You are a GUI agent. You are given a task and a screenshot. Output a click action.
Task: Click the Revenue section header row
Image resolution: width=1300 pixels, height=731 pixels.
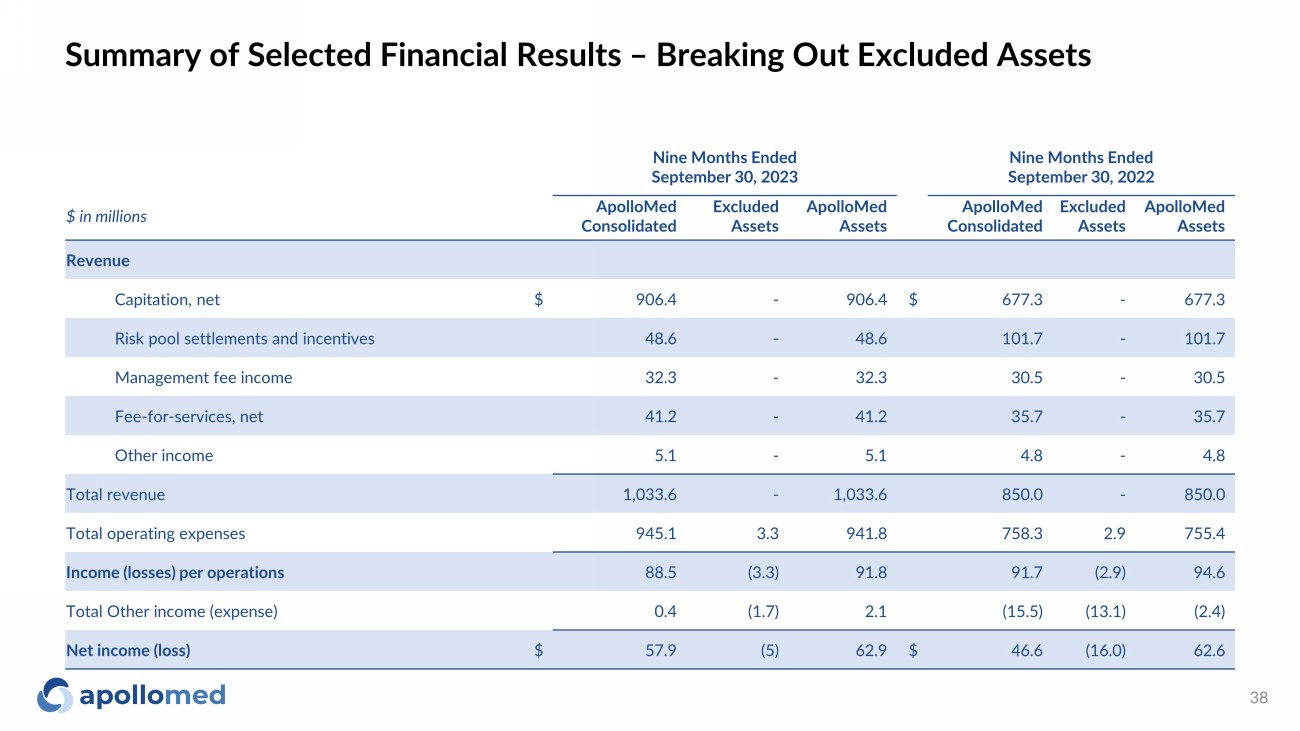coord(98,261)
